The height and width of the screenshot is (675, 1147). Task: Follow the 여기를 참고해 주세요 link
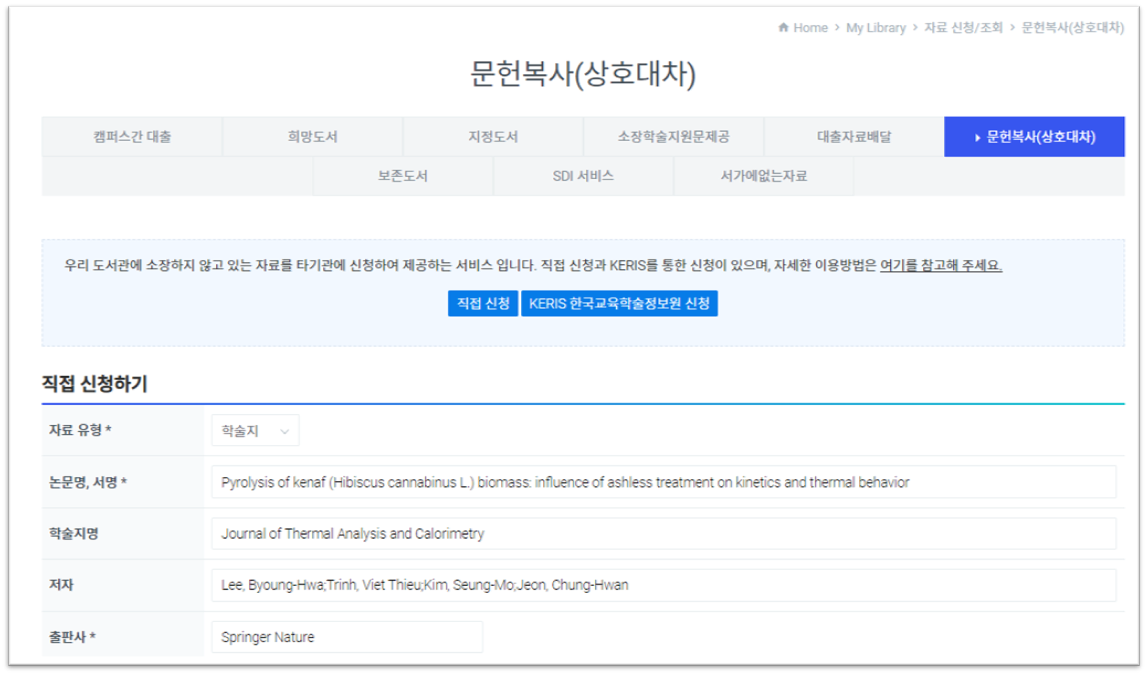click(x=940, y=266)
